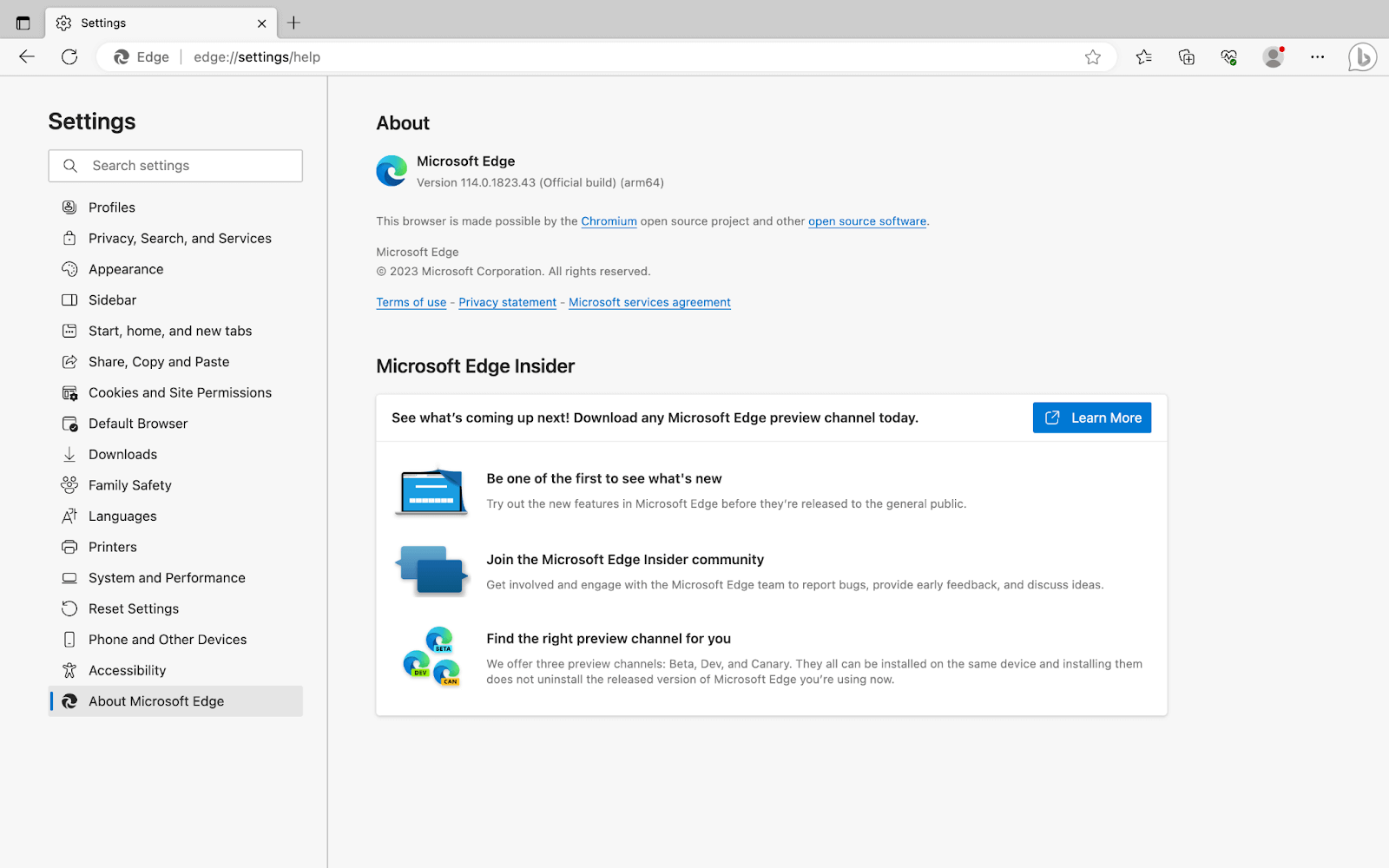The width and height of the screenshot is (1389, 868).
Task: Open the Settings and more menu
Action: click(1317, 56)
